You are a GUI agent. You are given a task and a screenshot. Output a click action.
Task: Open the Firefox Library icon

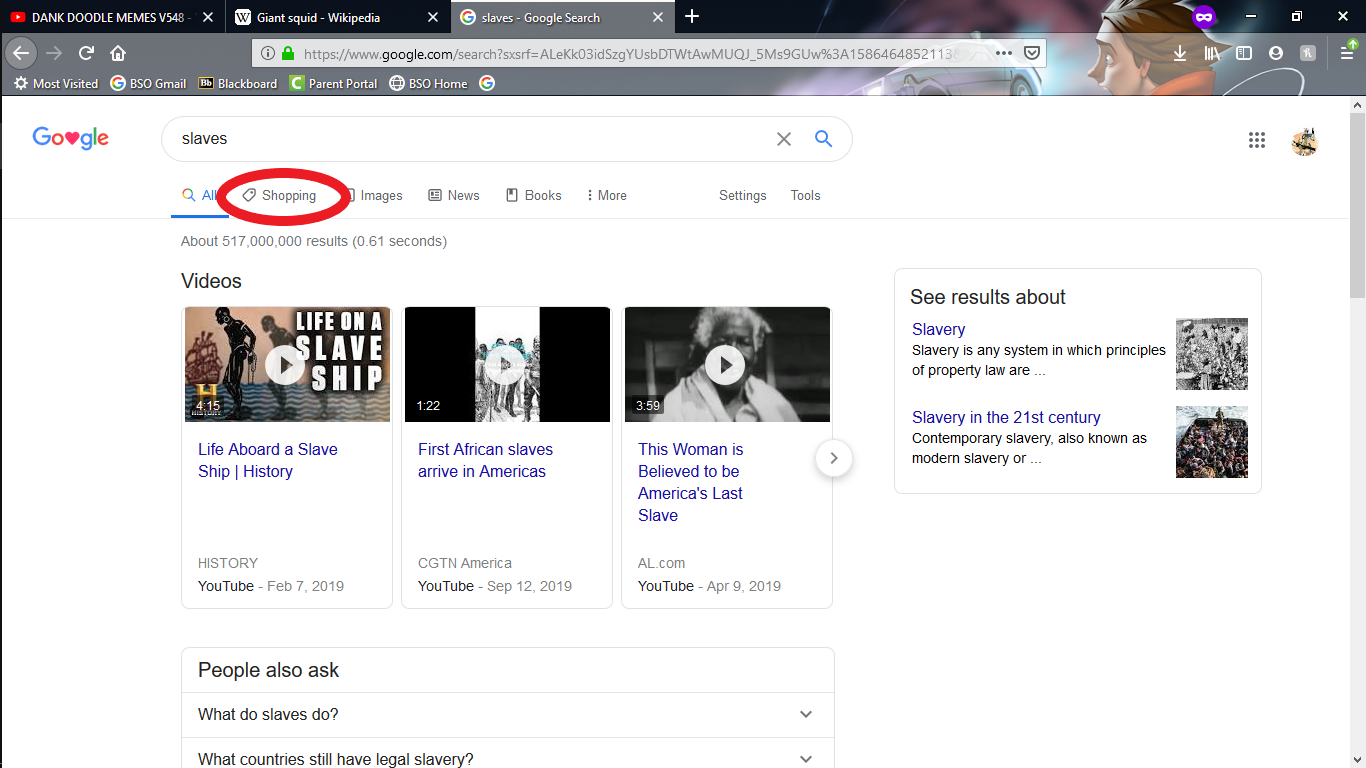pos(1212,53)
